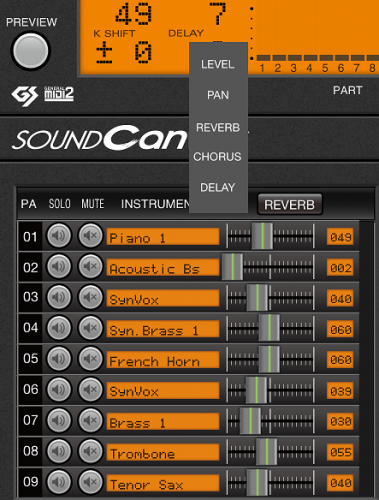379x500 pixels.
Task: Choose DELAY from the popup menu
Action: point(218,187)
